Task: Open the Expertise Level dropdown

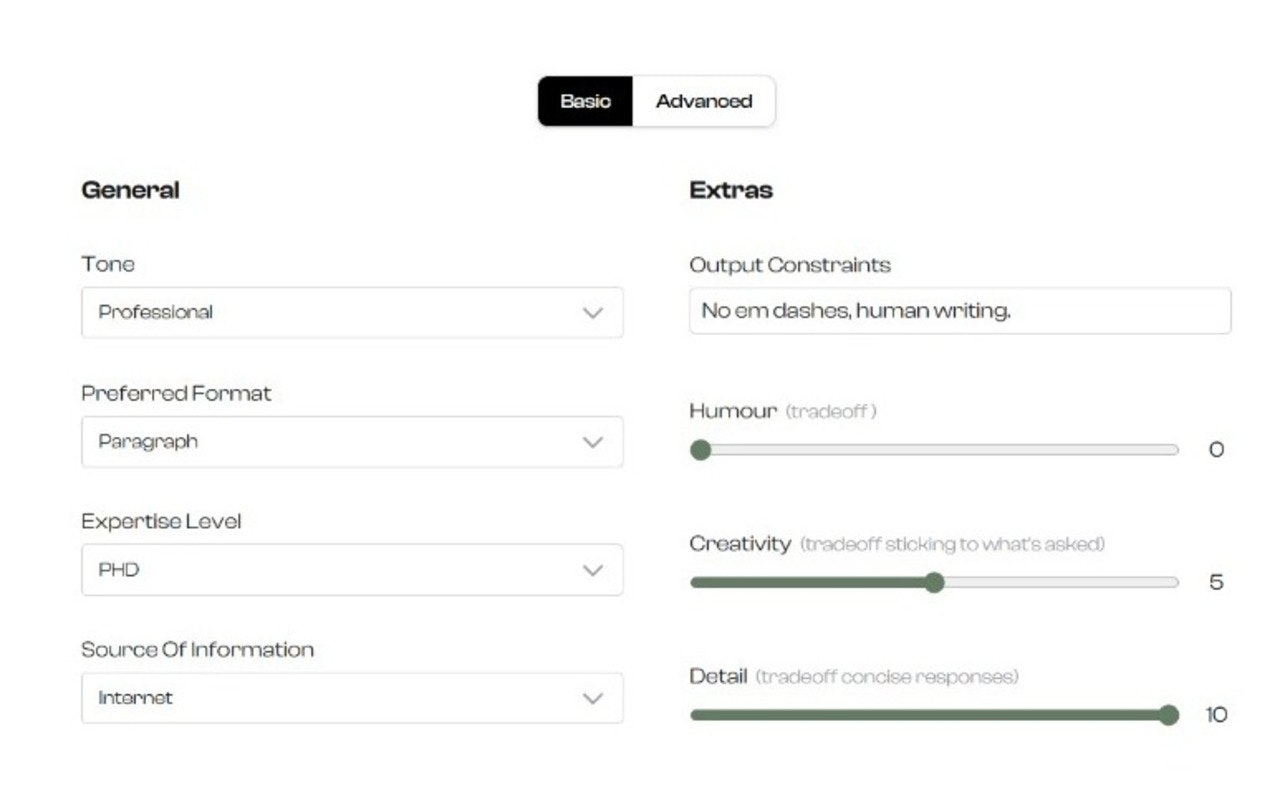Action: point(351,570)
